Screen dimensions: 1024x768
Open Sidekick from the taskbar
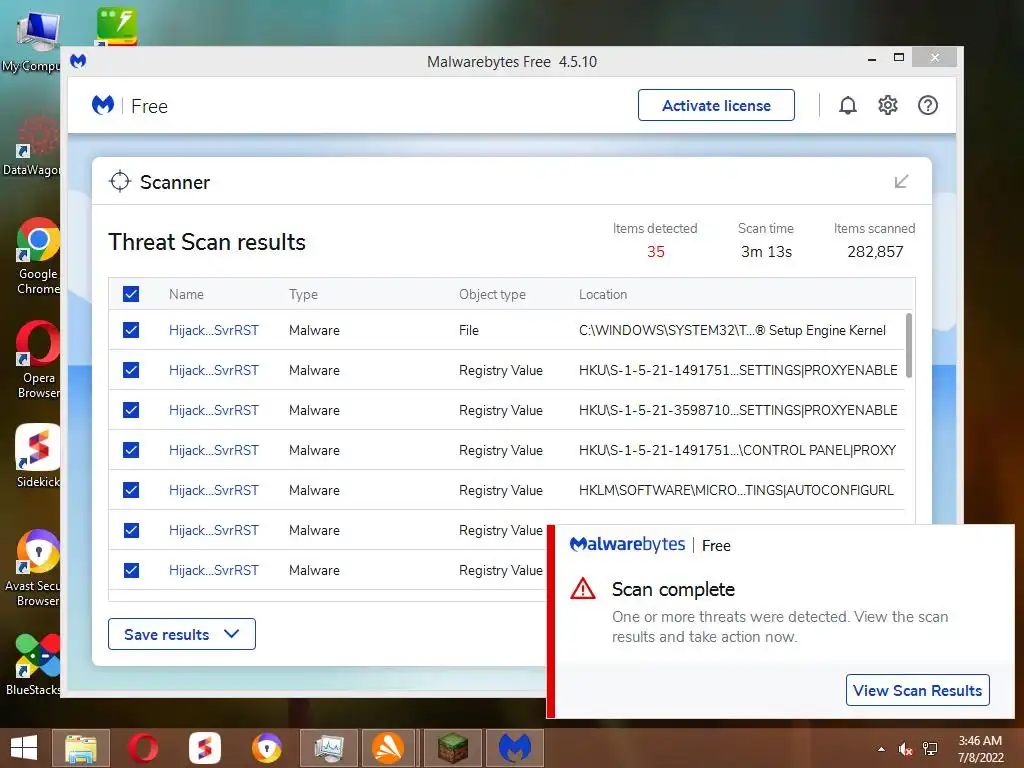(204, 748)
